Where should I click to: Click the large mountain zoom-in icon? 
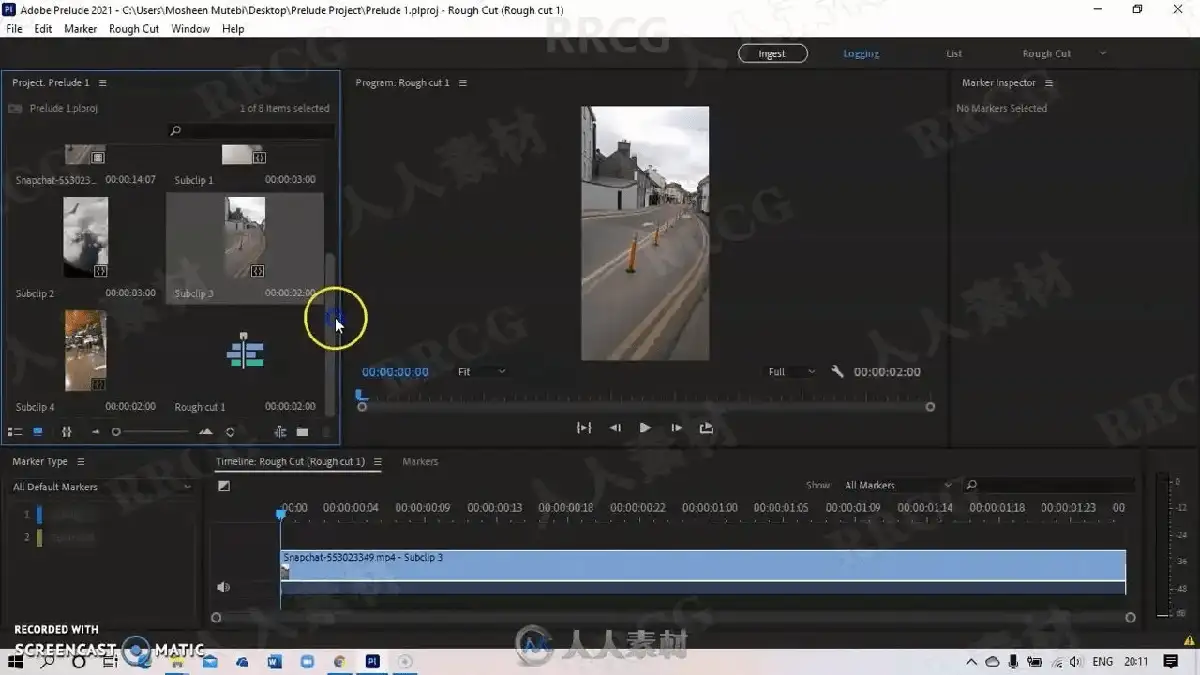(206, 432)
